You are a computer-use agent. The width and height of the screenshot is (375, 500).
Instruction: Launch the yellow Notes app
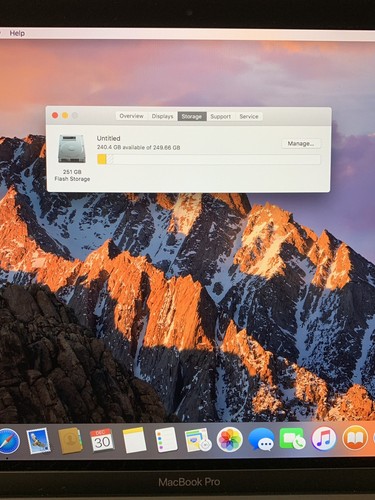click(x=134, y=440)
